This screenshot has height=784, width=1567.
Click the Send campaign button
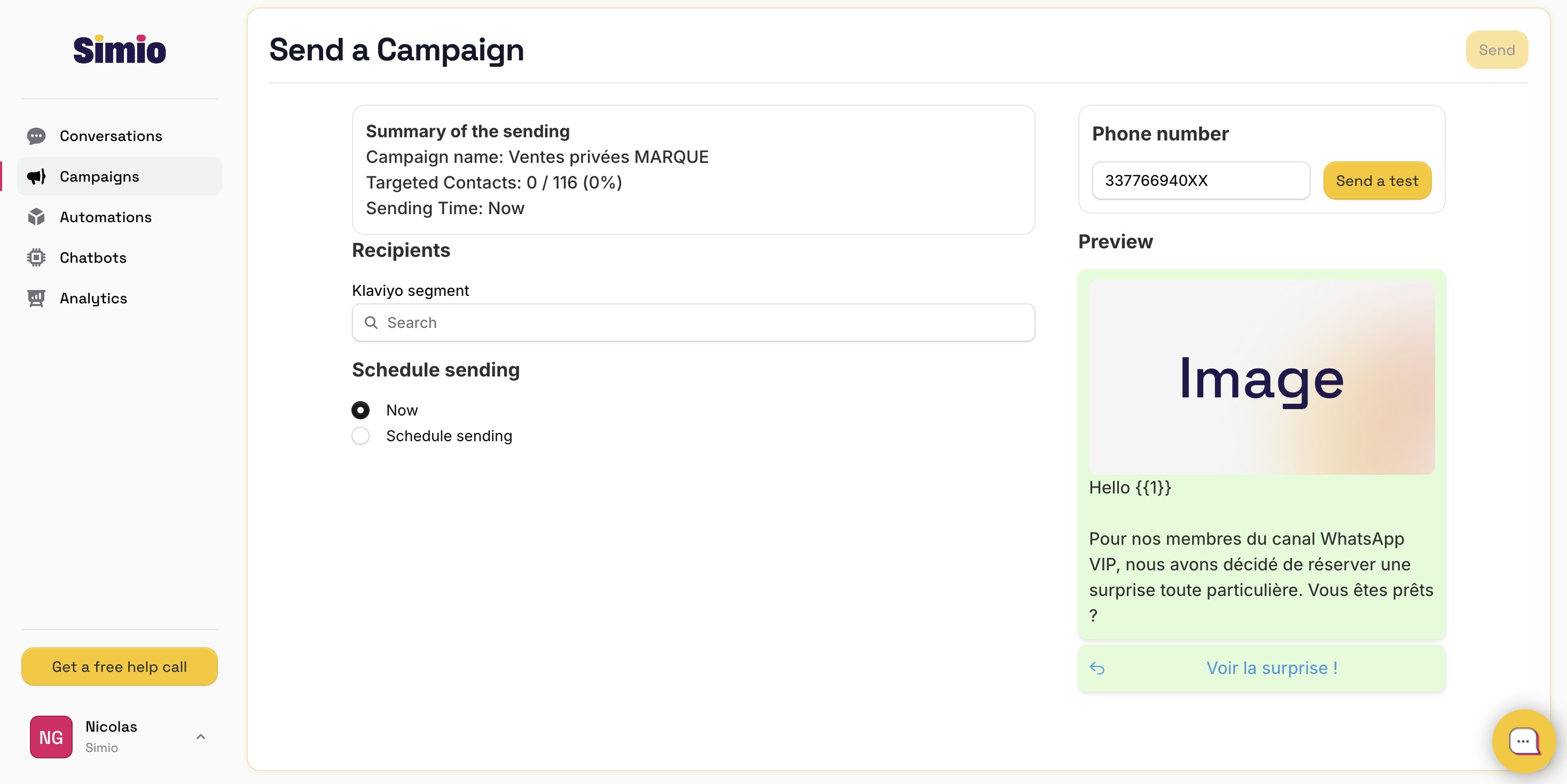pyautogui.click(x=1497, y=50)
